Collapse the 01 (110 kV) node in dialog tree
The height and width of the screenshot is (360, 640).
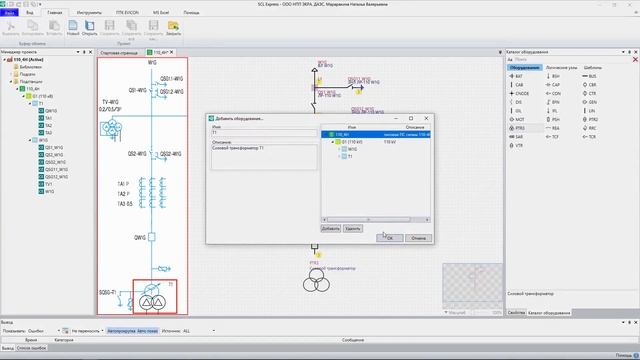pyautogui.click(x=333, y=142)
